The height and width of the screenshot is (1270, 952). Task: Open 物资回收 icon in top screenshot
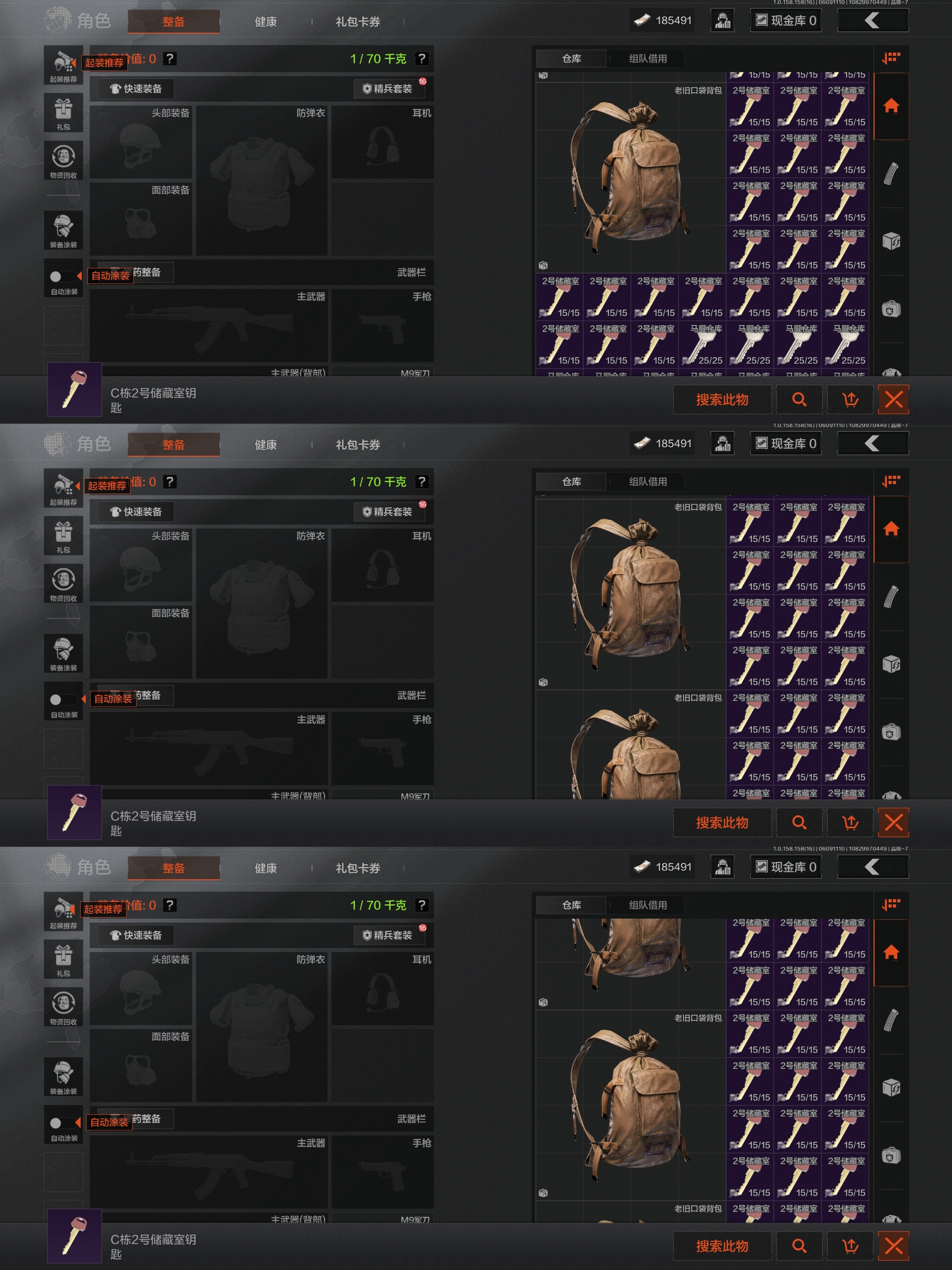tap(63, 160)
